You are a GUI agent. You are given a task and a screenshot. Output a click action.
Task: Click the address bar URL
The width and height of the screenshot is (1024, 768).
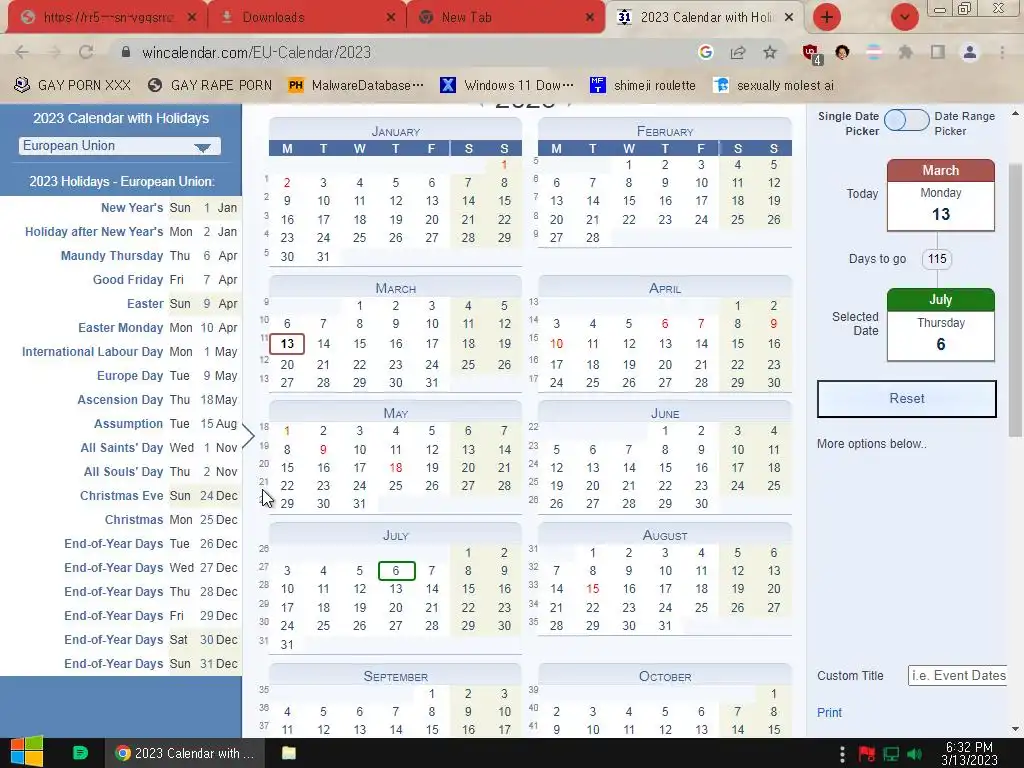click(x=257, y=52)
